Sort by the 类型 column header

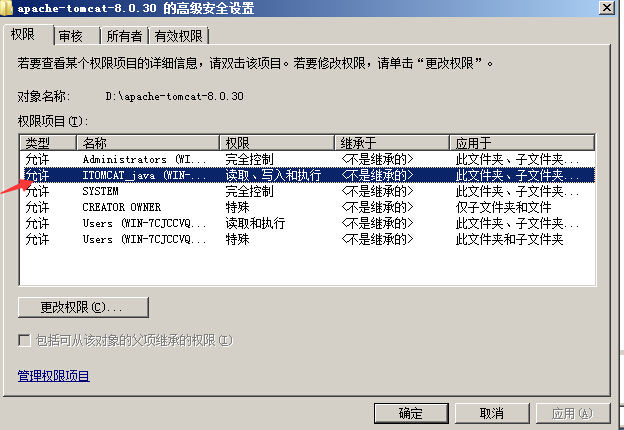click(48, 143)
